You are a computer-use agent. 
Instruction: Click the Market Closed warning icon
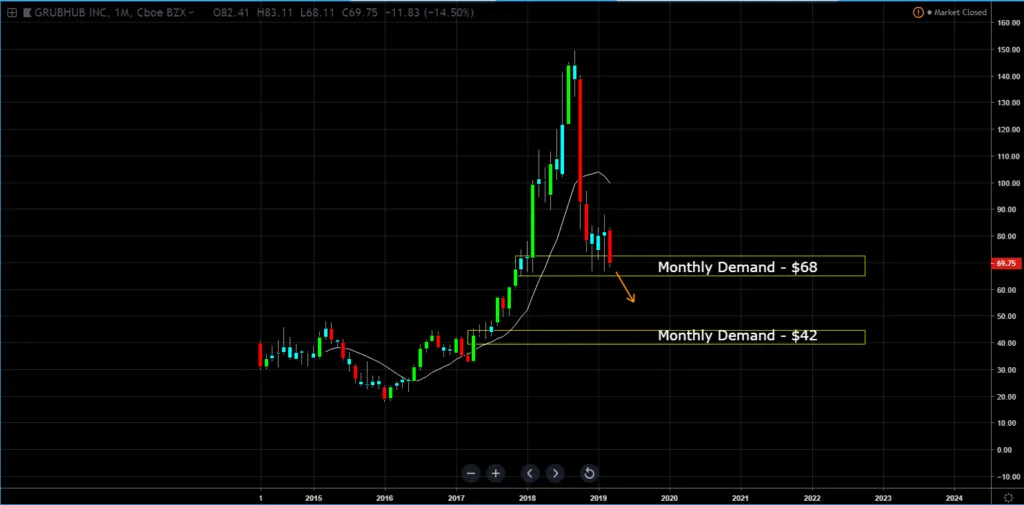[x=918, y=12]
